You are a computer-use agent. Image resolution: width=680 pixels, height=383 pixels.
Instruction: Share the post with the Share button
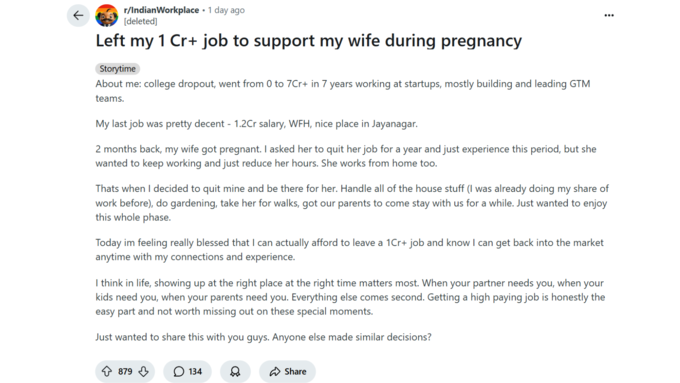coord(287,371)
